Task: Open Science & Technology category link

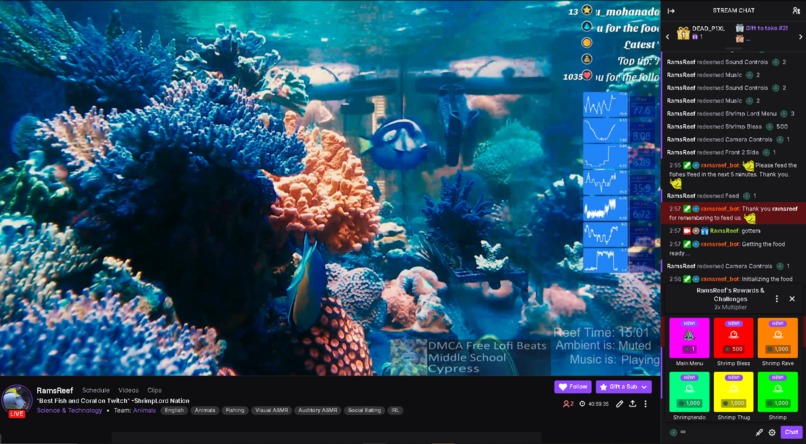Action: coord(69,411)
